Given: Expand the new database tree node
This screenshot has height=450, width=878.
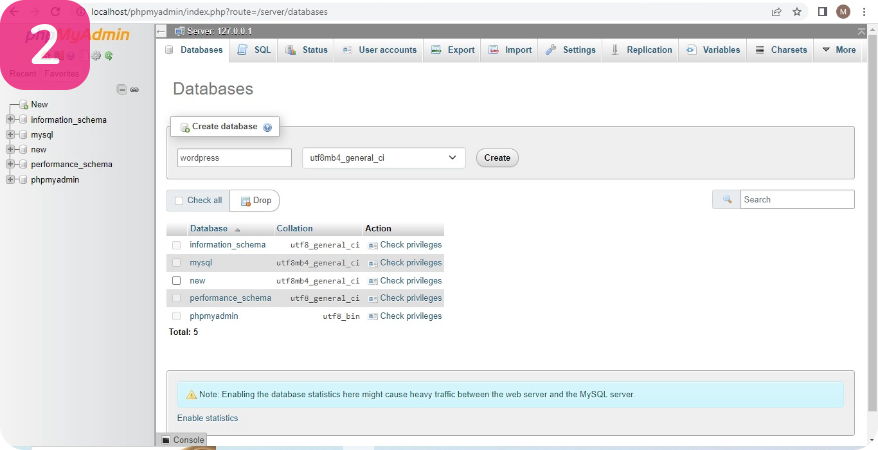Looking at the screenshot, I should [10, 149].
